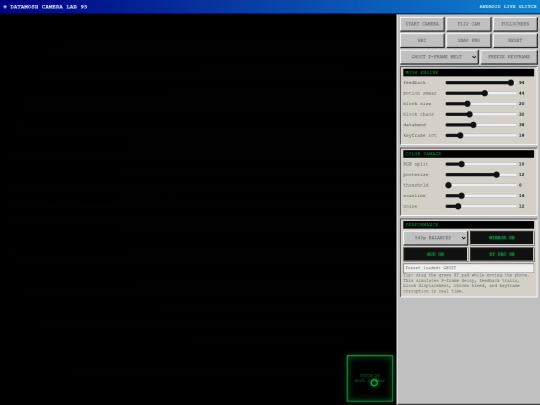The image size is (540, 405).
Task: Click the motion smear value 44
Action: click(521, 93)
